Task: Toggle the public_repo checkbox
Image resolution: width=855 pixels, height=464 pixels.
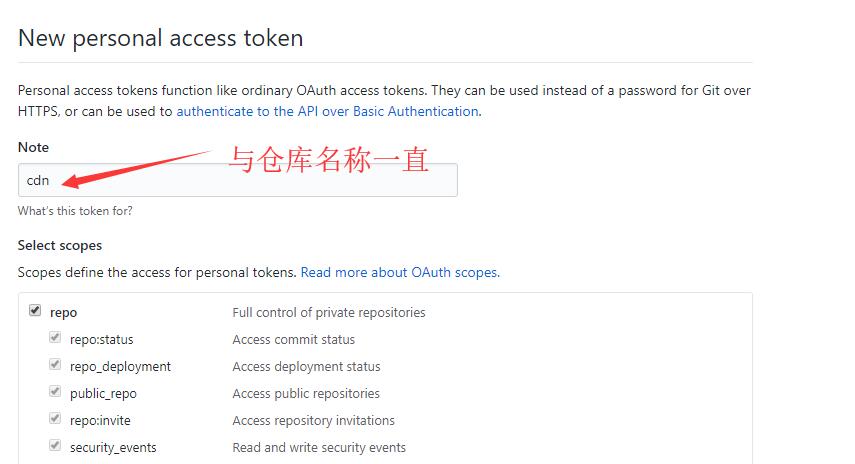Action: click(56, 392)
